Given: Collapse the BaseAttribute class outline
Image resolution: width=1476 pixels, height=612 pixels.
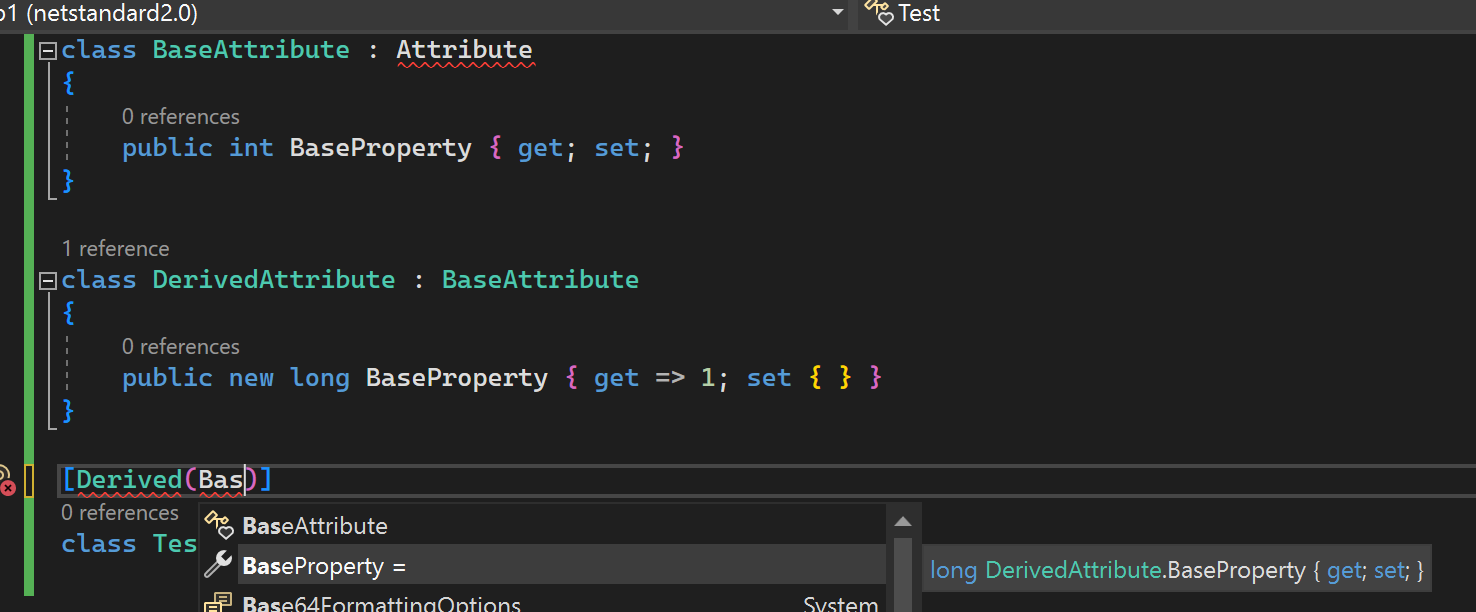Looking at the screenshot, I should [47, 51].
